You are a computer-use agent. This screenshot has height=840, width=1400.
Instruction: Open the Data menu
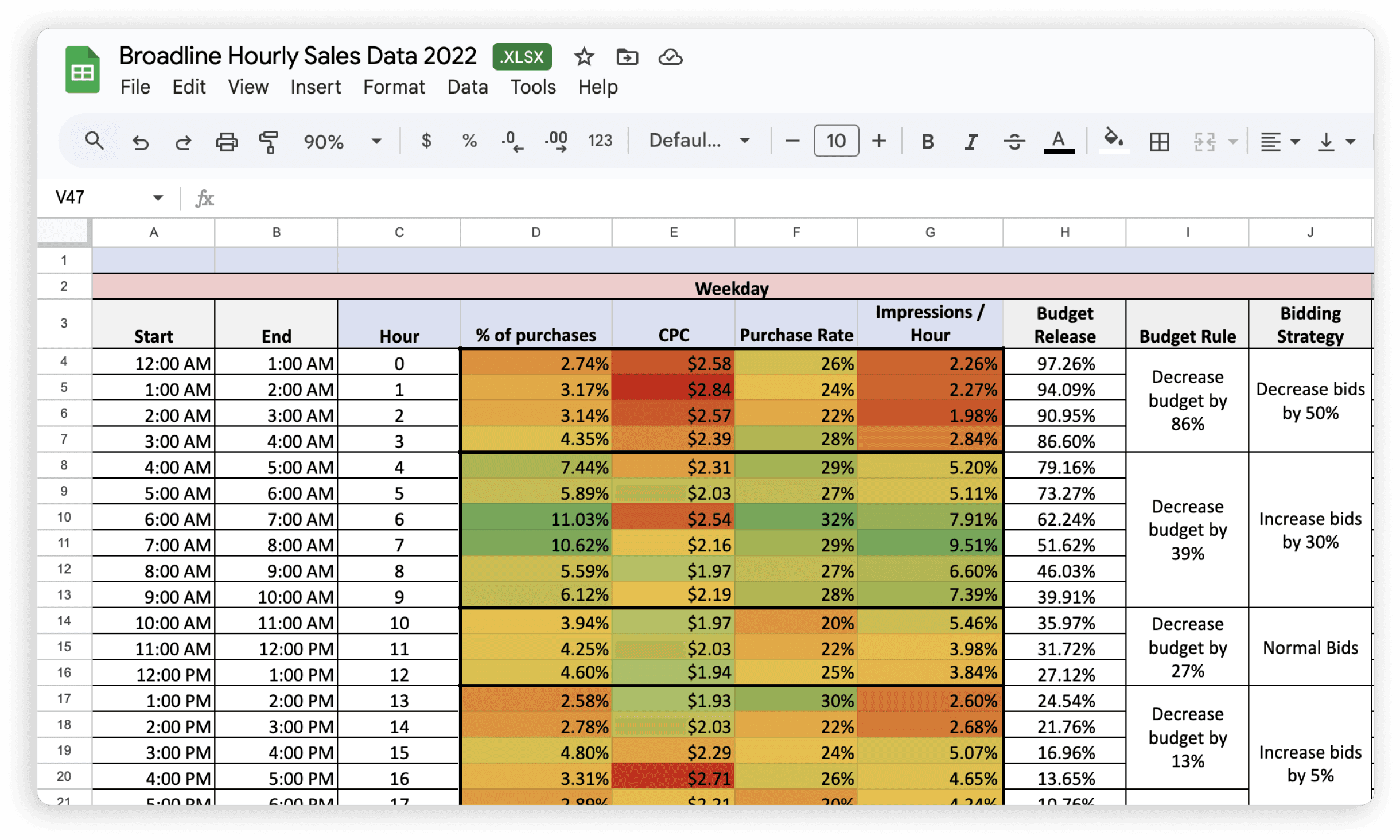click(x=468, y=87)
